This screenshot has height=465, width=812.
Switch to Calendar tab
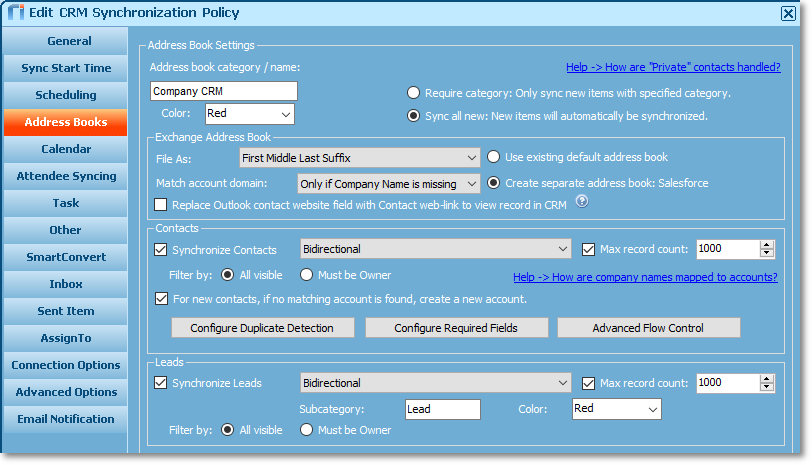click(x=66, y=149)
